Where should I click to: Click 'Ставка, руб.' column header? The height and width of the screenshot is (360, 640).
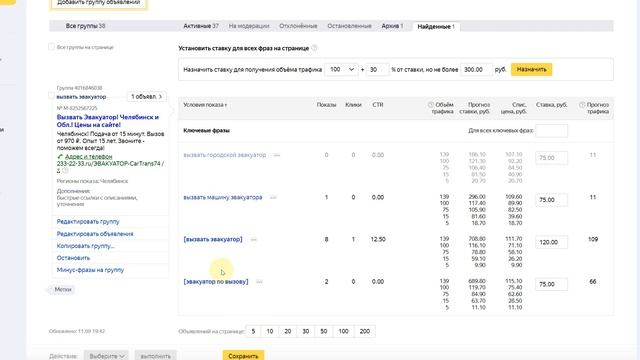pyautogui.click(x=551, y=105)
